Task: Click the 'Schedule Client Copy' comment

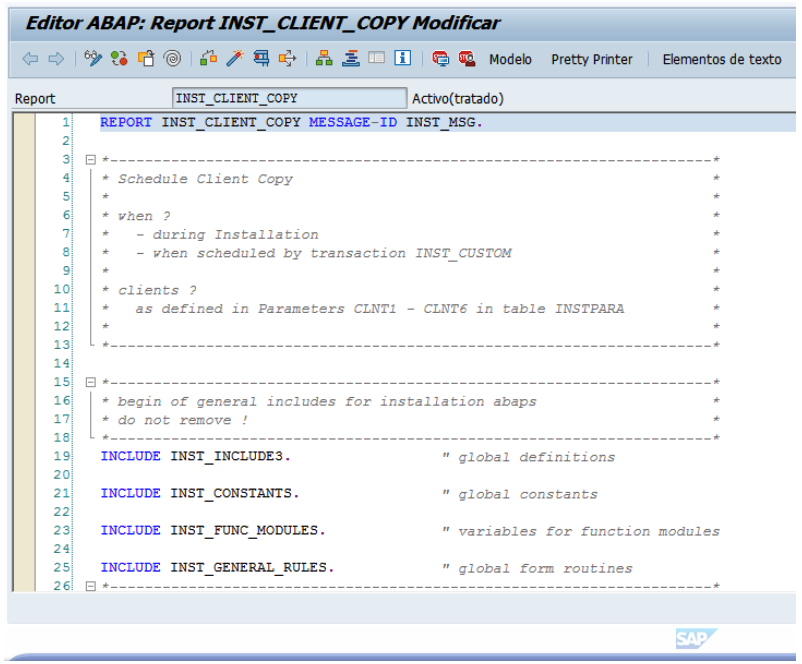Action: point(205,179)
